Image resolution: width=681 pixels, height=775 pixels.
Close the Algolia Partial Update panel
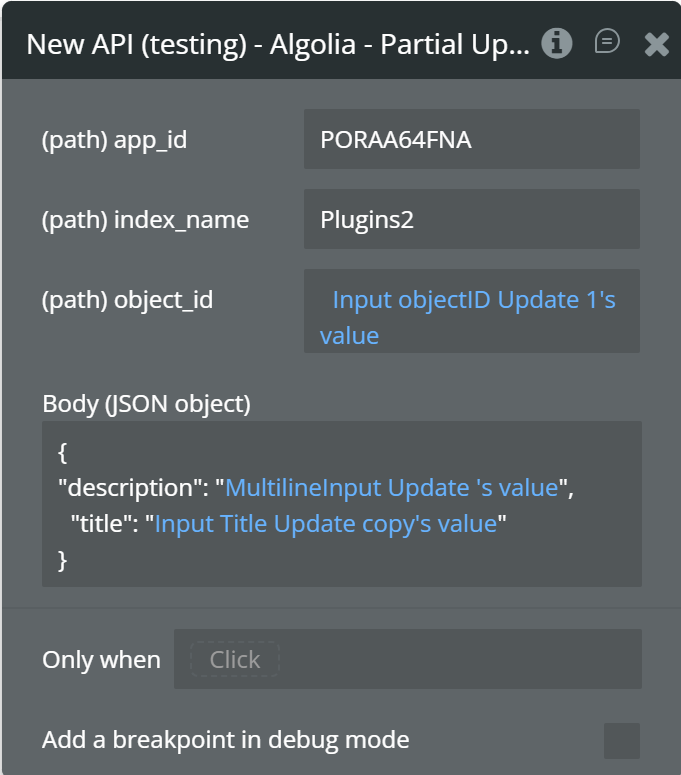[657, 44]
